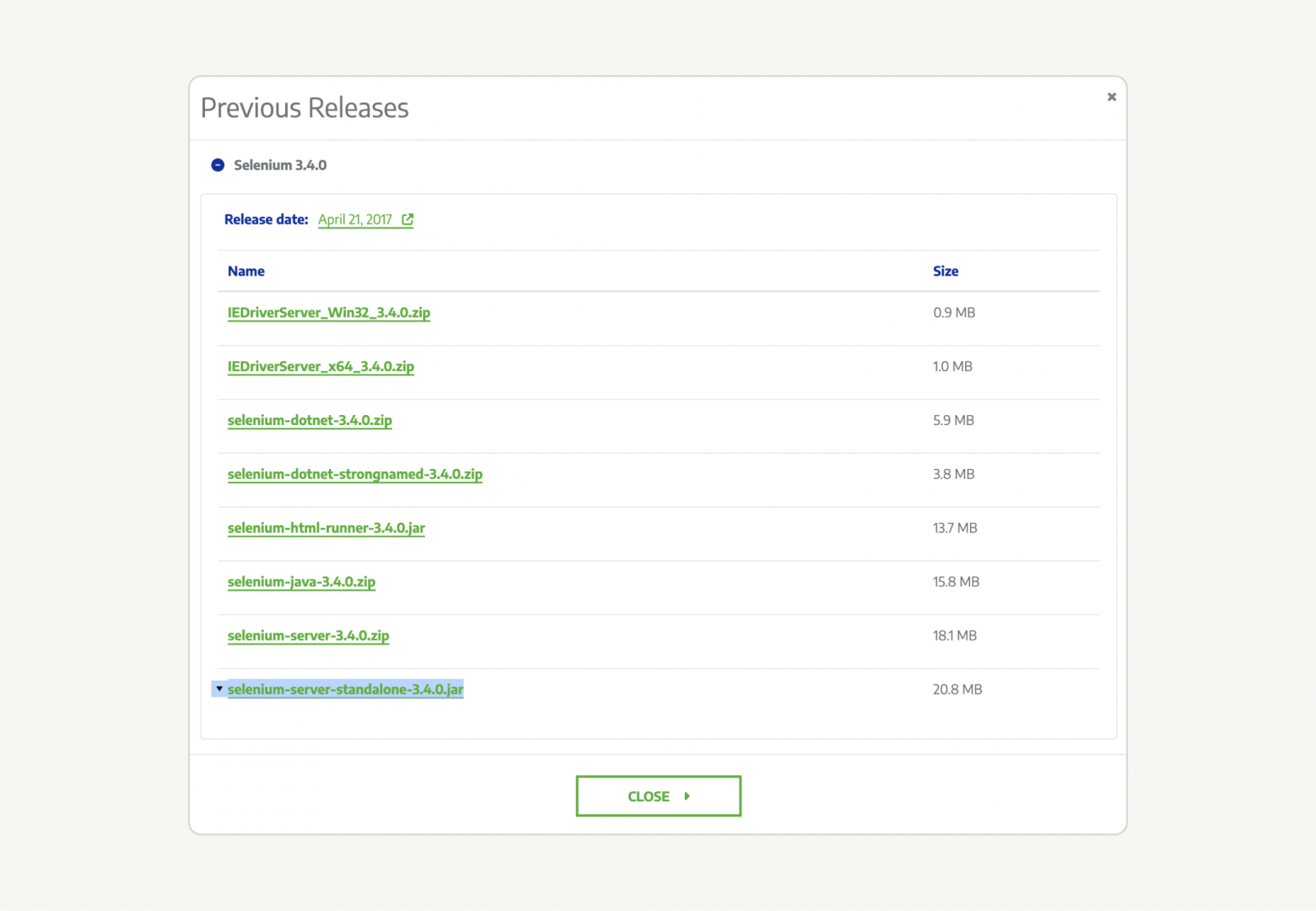This screenshot has height=911, width=1316.
Task: Close the Previous Releases dialog with the X
Action: click(x=1112, y=97)
